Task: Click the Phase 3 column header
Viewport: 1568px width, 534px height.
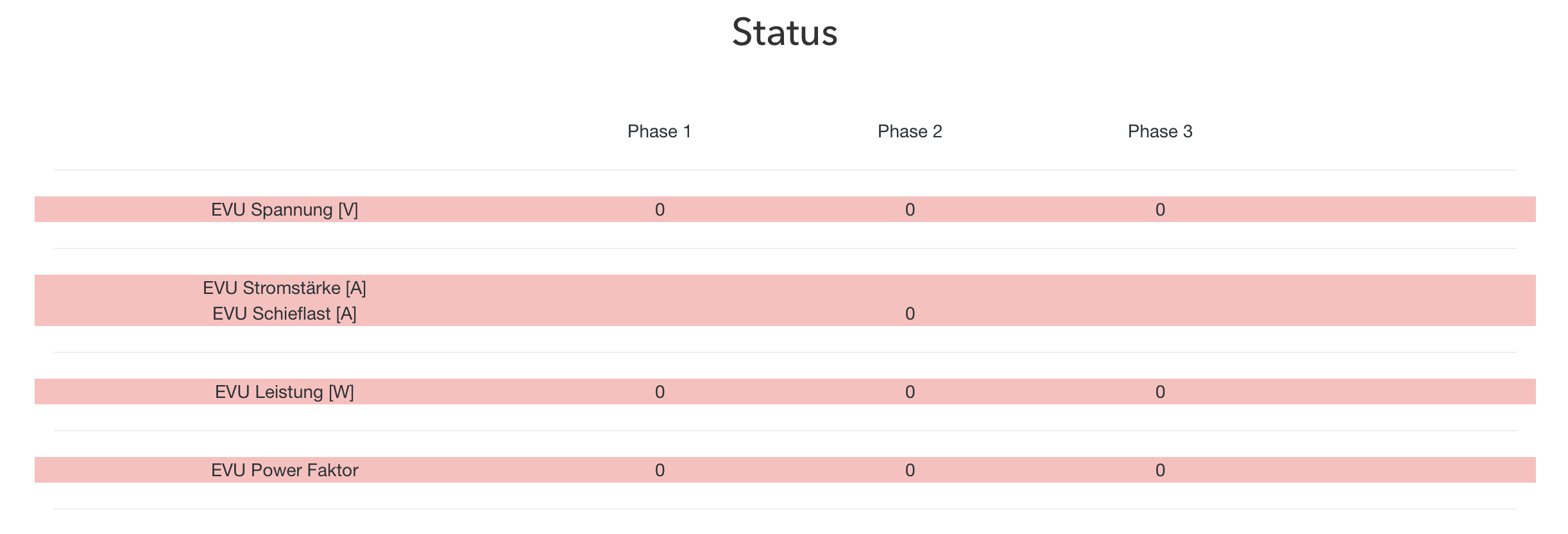Action: (x=1159, y=132)
